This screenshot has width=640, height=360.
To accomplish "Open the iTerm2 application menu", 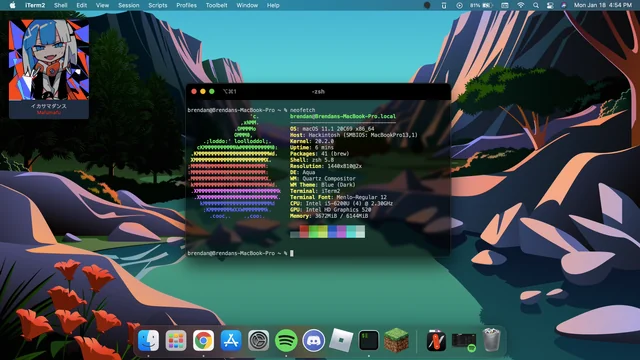I will point(35,5).
